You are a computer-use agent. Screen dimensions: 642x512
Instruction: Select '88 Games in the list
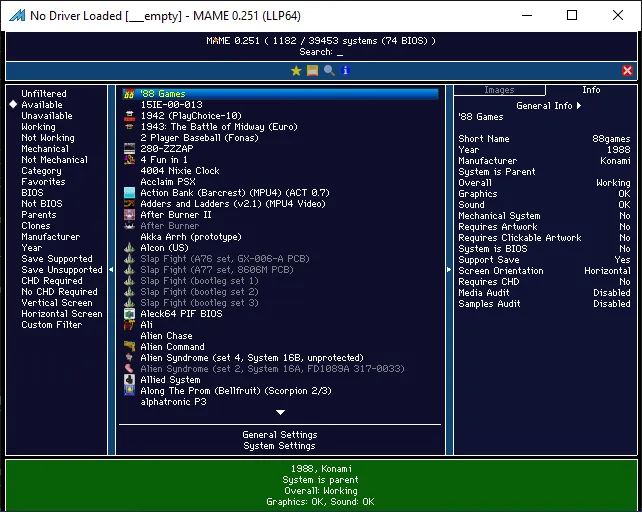[x=280, y=94]
